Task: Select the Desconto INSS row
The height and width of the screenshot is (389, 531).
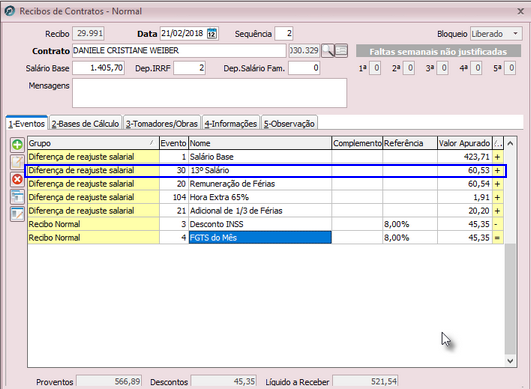Action: 265,224
